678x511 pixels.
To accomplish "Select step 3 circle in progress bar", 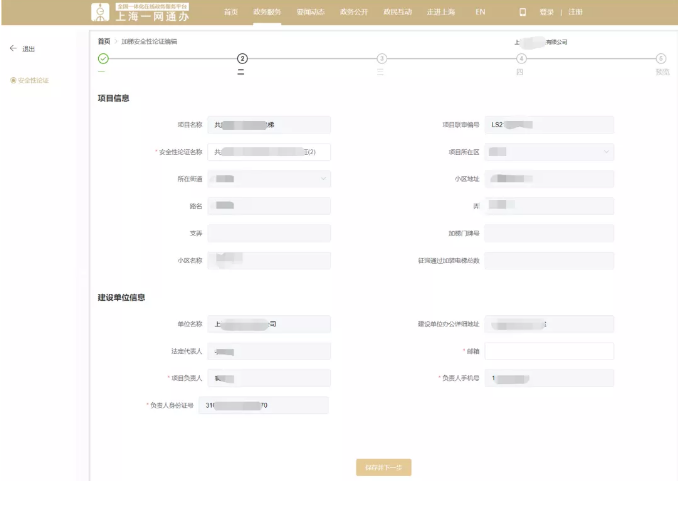I will click(381, 59).
